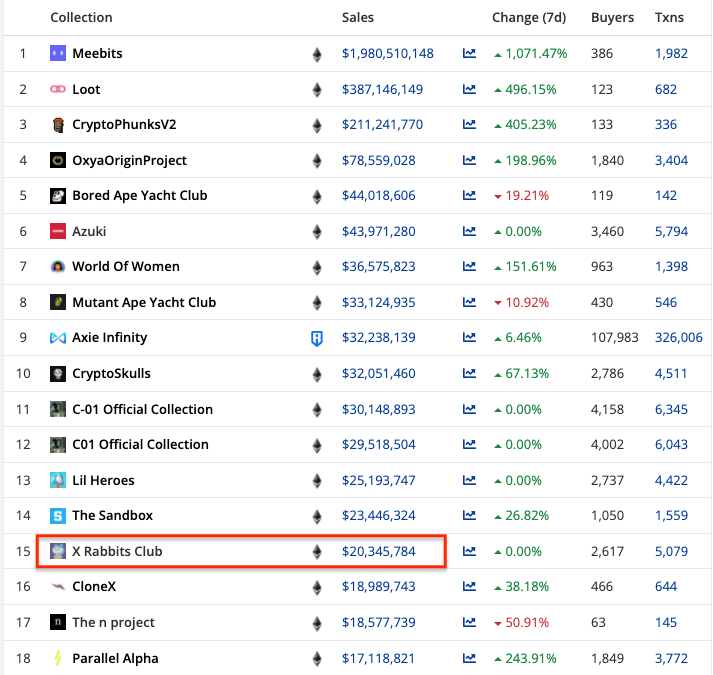Open the X Rabbits Club collection link
This screenshot has width=713, height=675.
click(x=117, y=551)
